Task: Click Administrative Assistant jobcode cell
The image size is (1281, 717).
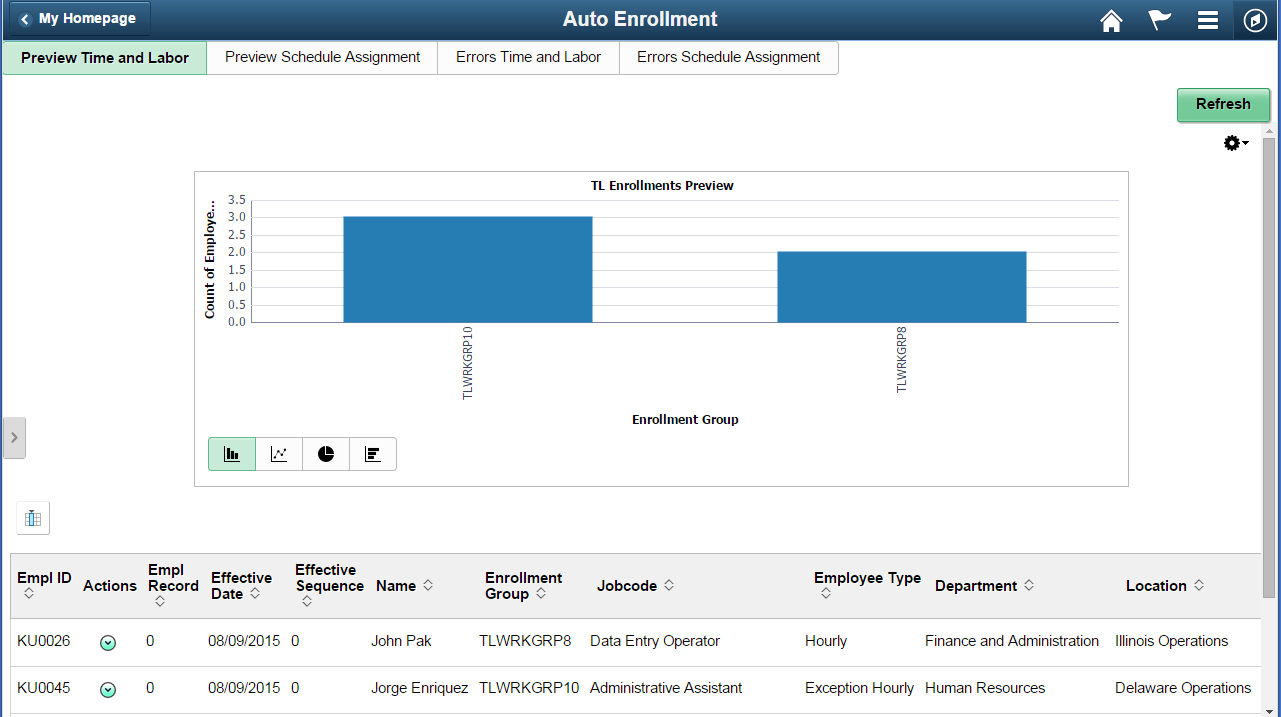Action: coord(666,688)
